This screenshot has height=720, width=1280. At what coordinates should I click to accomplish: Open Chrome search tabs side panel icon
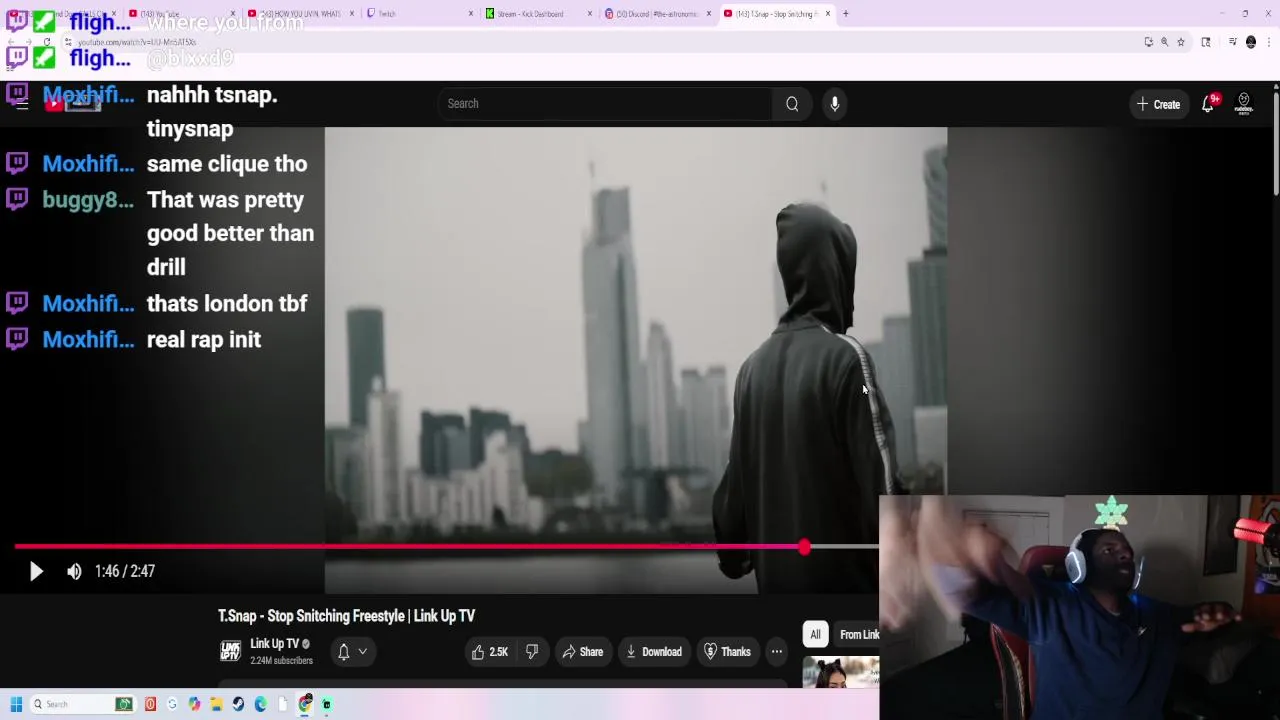point(1206,42)
